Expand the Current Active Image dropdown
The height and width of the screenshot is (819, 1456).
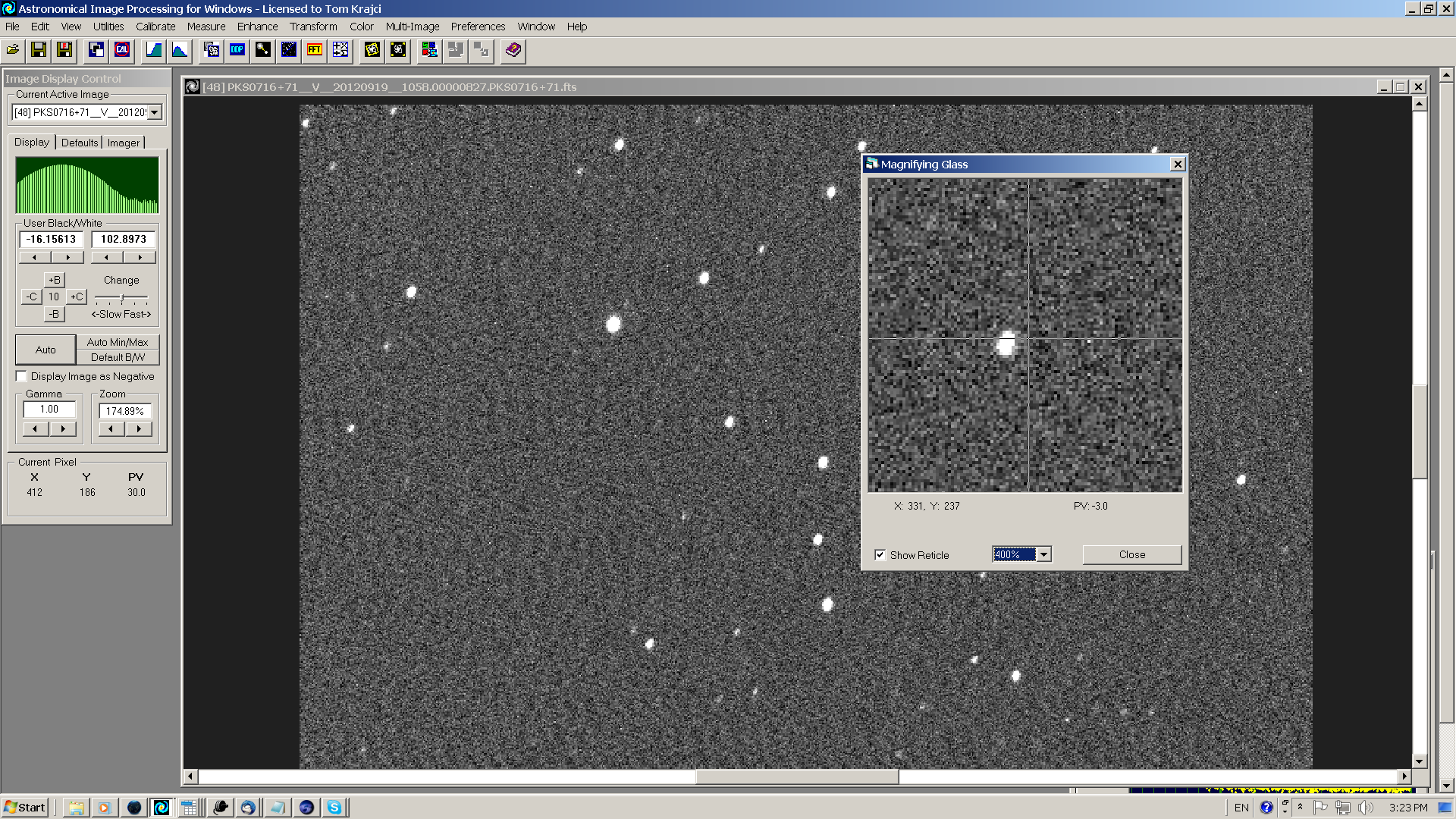155,112
